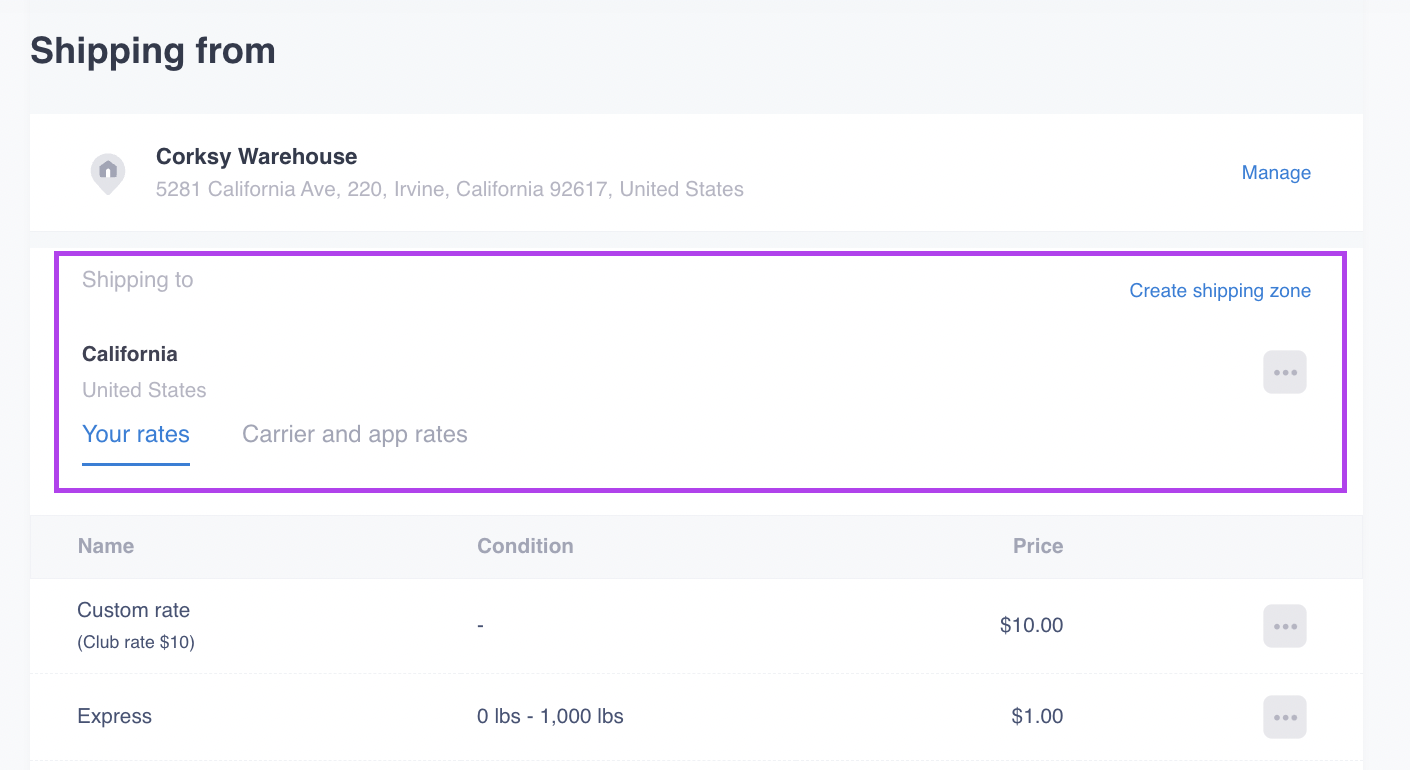1410x770 pixels.
Task: Select the Custom rate row name
Action: 133,610
